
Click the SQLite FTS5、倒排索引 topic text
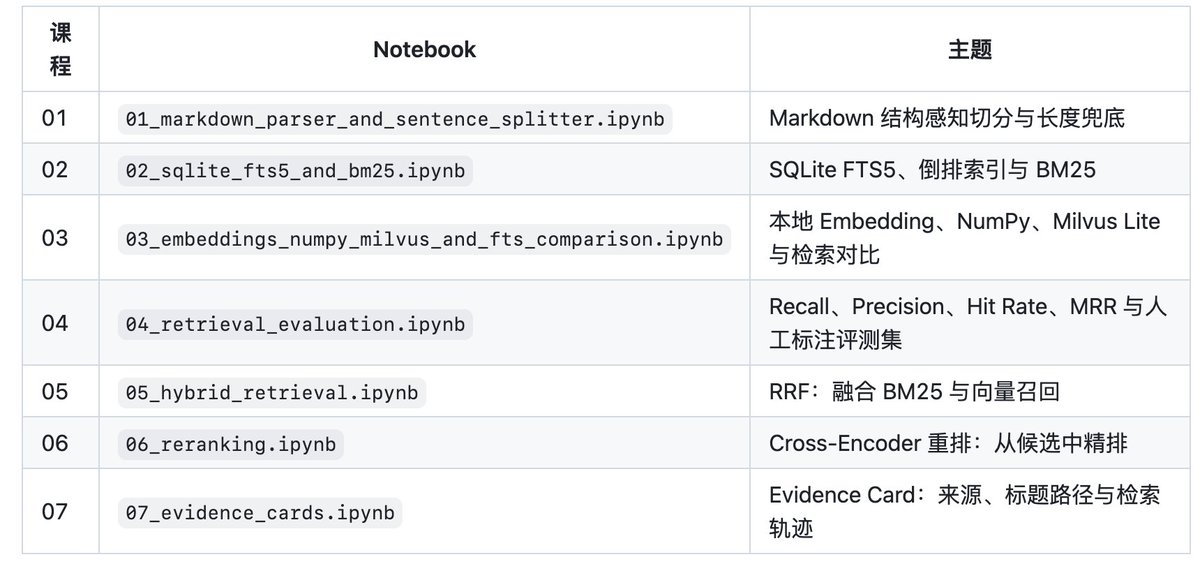coord(891,170)
